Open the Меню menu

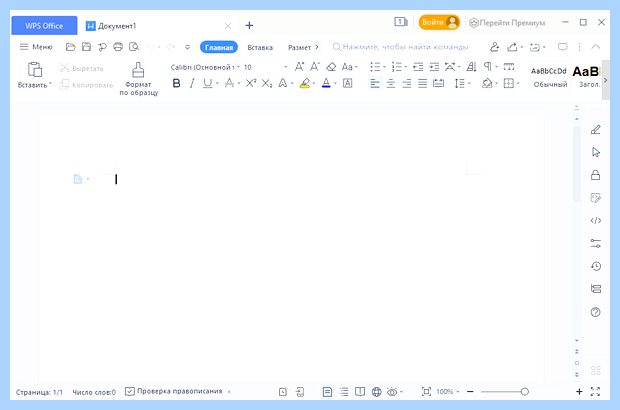(36, 47)
